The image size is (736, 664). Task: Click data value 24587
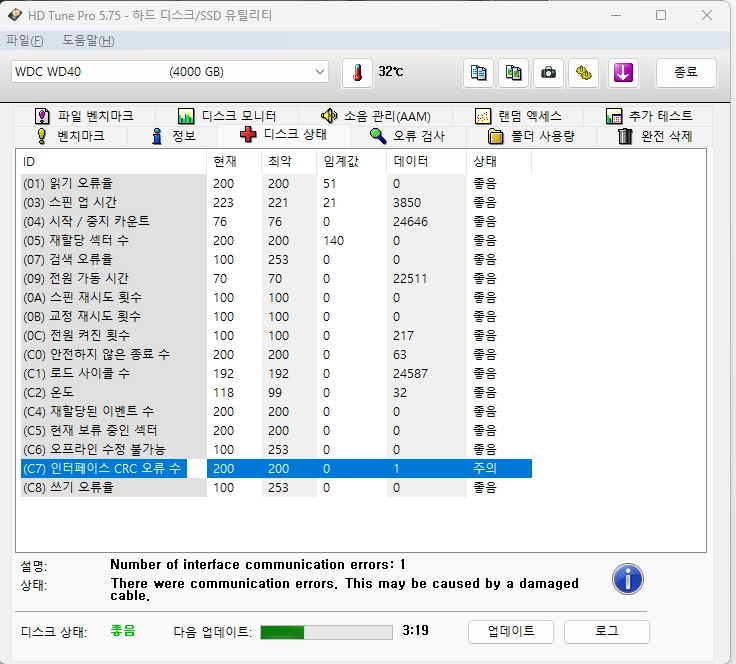coord(410,374)
